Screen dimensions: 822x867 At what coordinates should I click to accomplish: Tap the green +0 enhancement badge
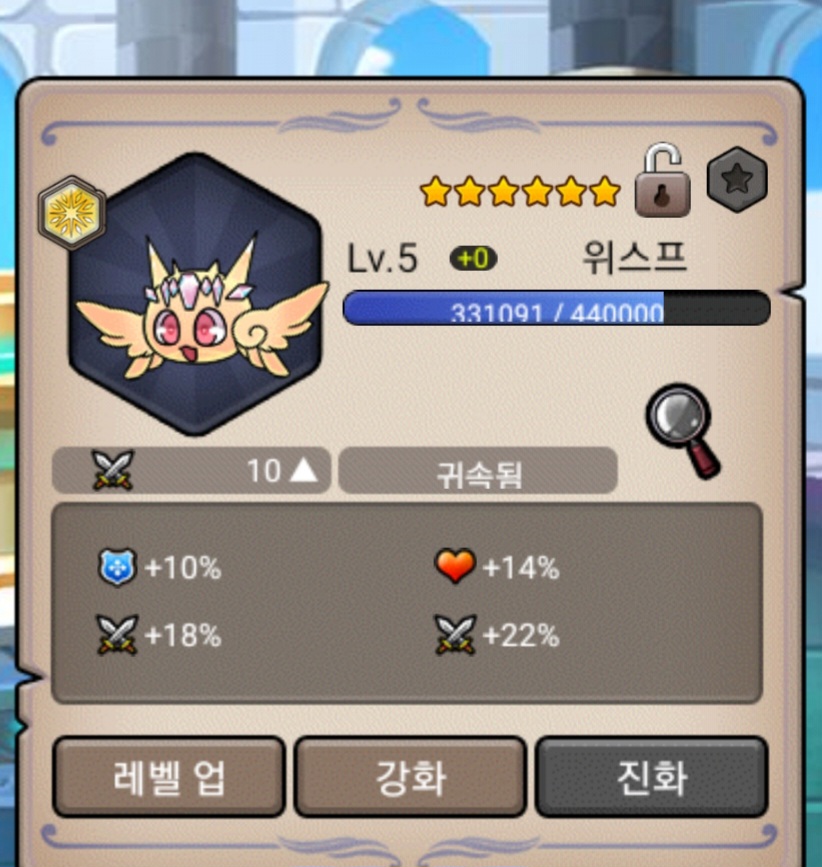(474, 258)
